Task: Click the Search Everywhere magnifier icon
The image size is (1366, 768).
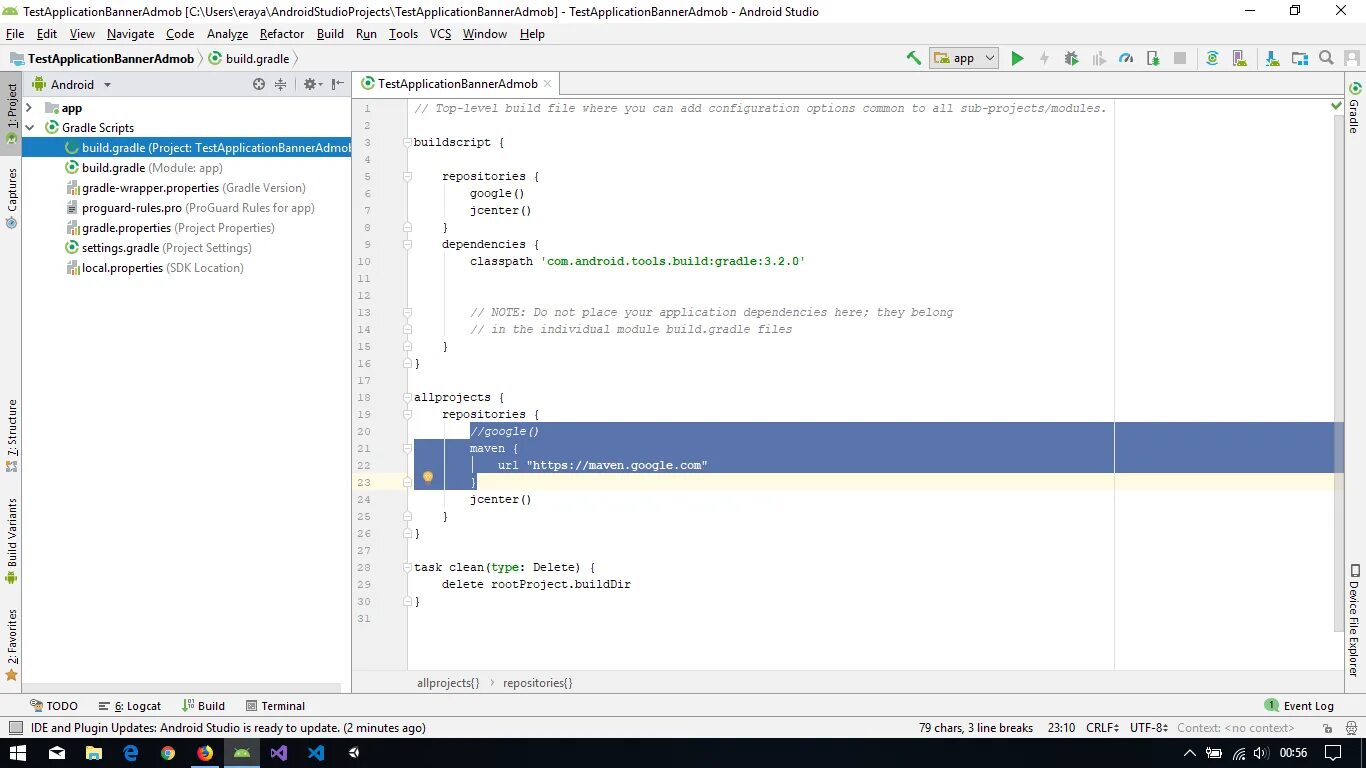Action: tap(1326, 58)
